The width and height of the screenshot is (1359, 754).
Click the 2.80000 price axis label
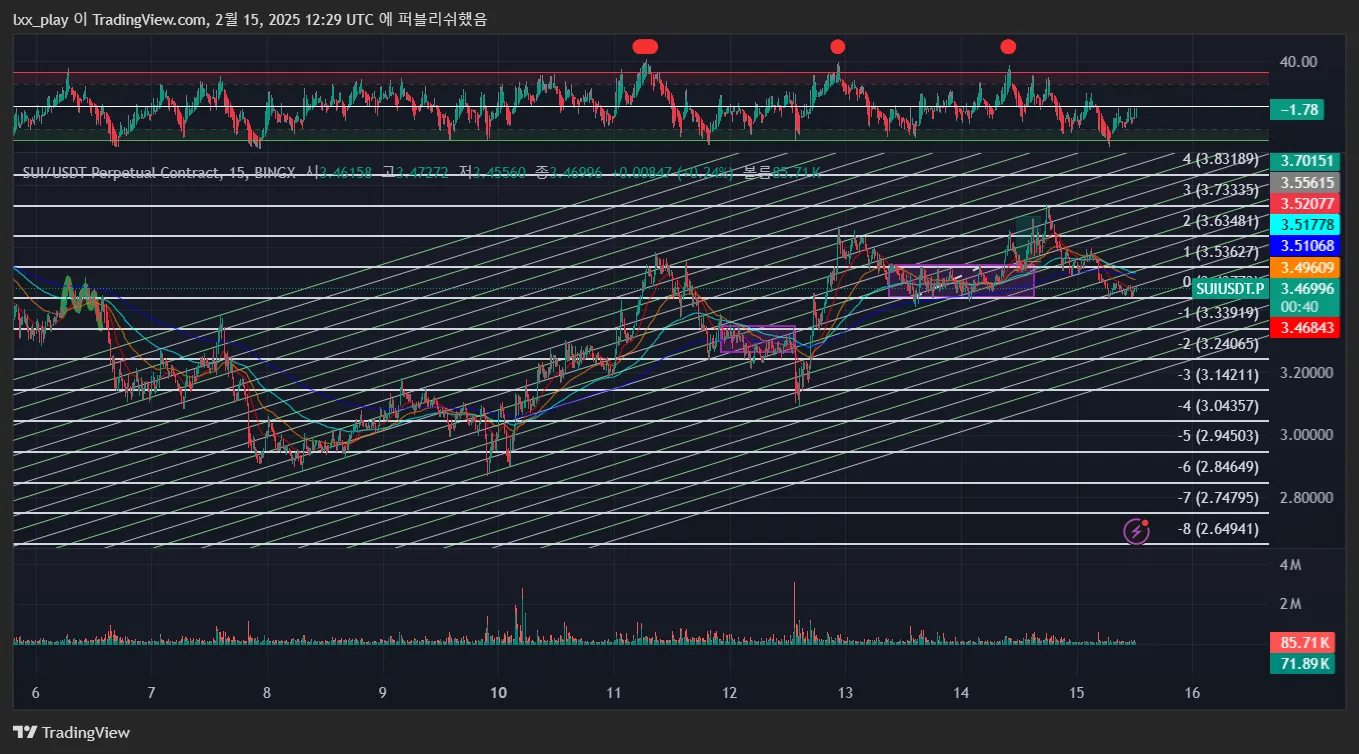(x=1305, y=497)
